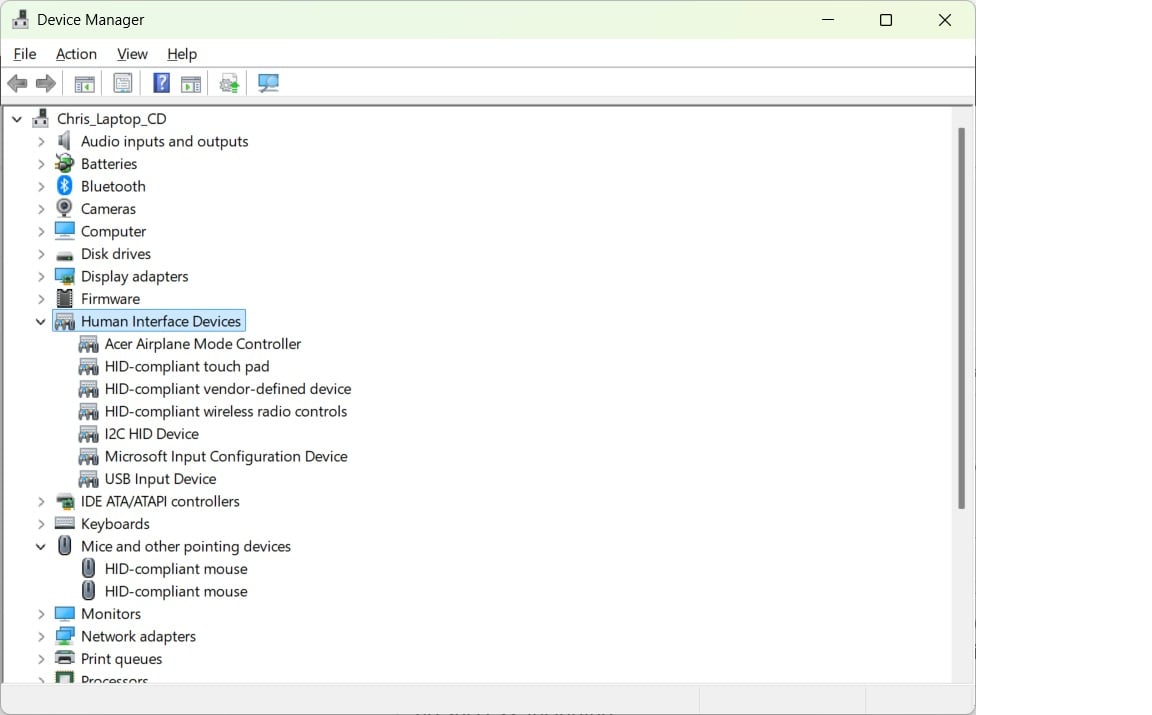
Task: Expand the Display adapters category
Action: [41, 276]
